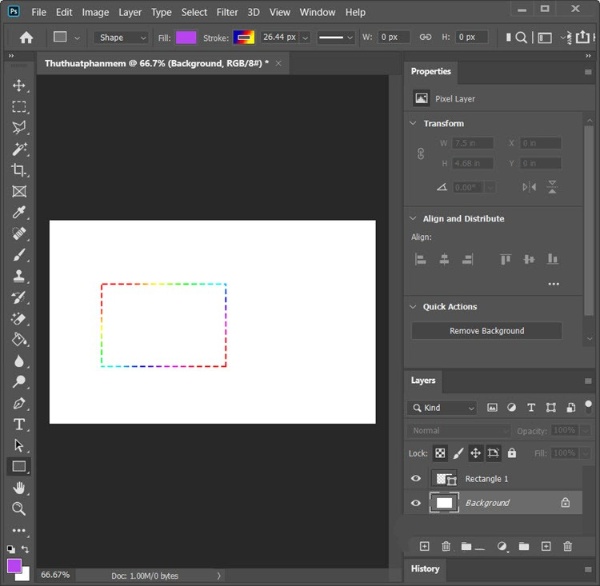Open the layer Kind filter dropdown
The width and height of the screenshot is (600, 586).
443,408
